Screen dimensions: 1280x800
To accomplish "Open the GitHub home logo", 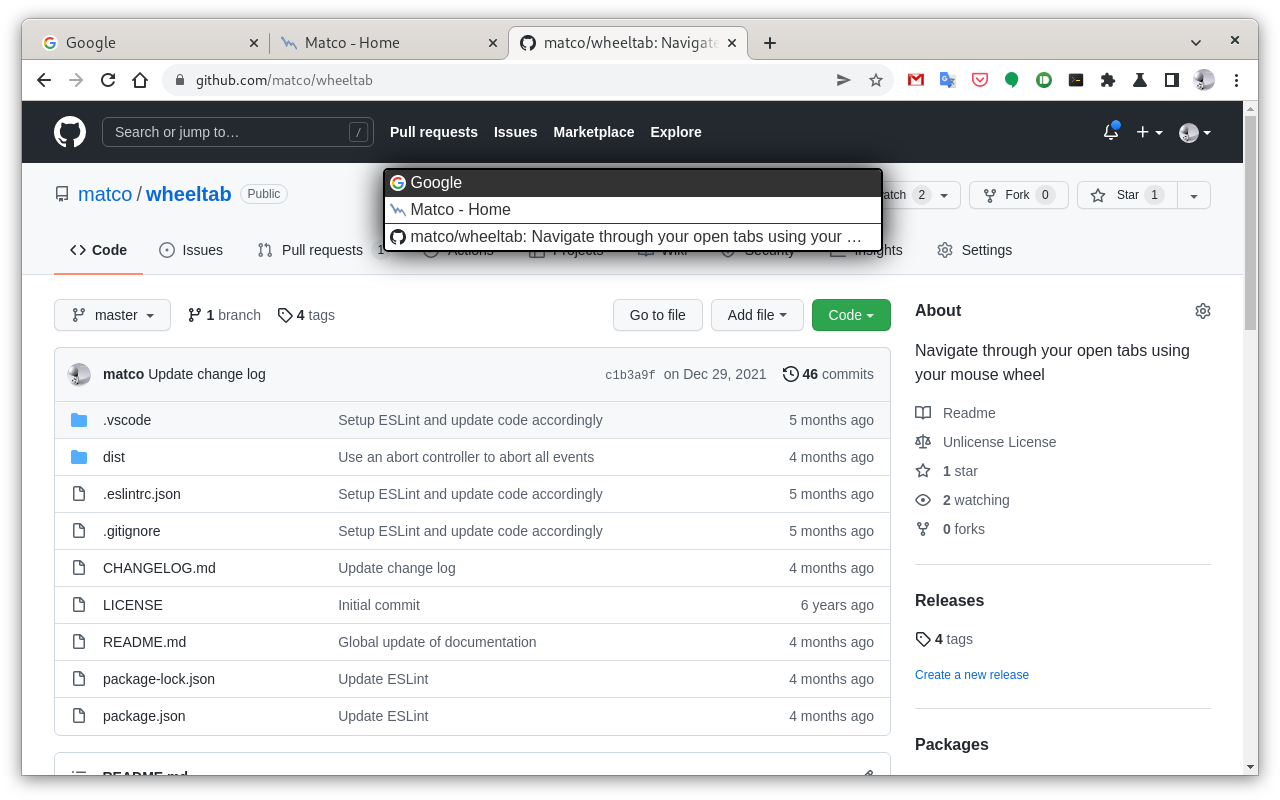I will coord(70,132).
